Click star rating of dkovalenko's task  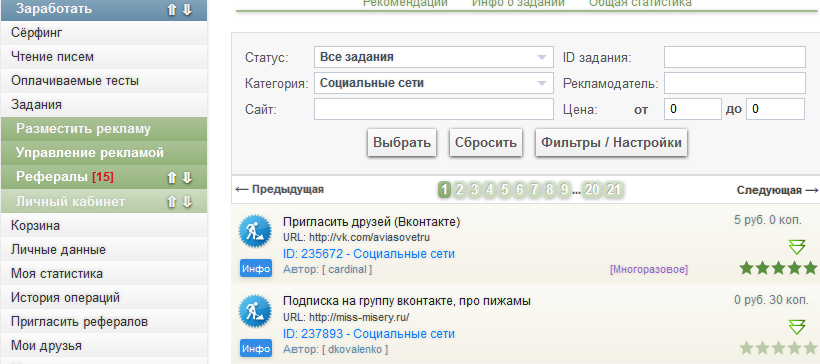pos(778,348)
